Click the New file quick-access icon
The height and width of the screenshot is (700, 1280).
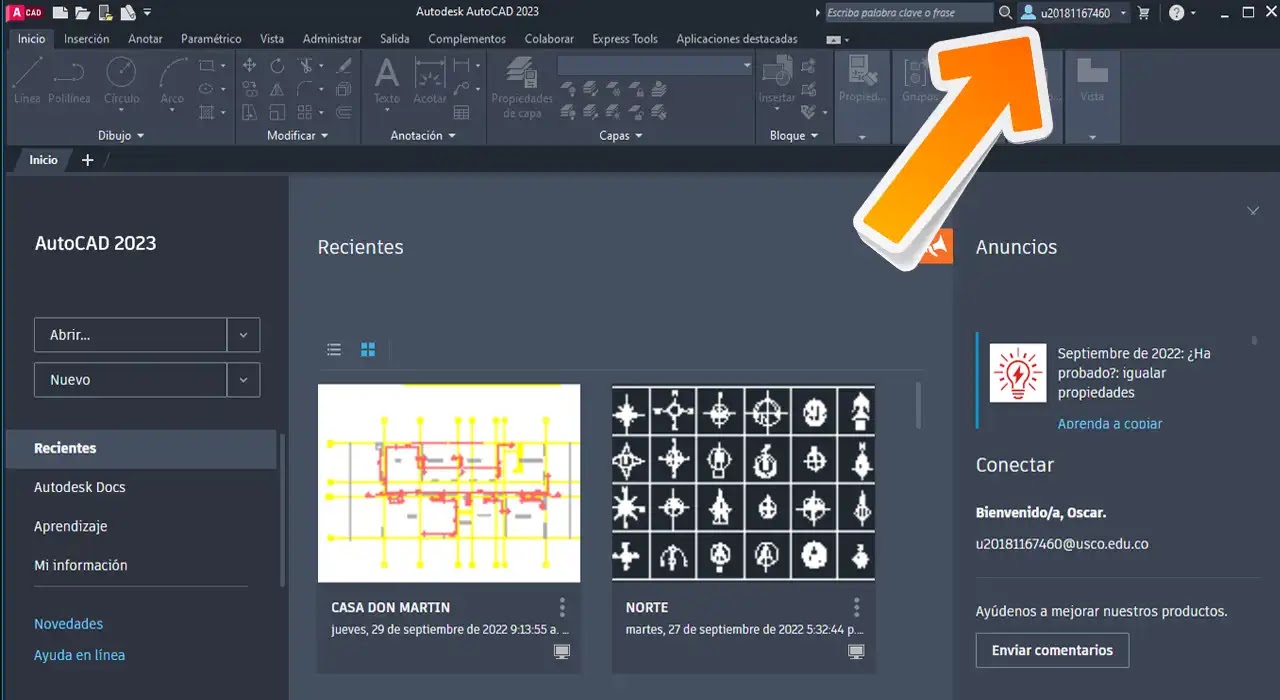pyautogui.click(x=60, y=12)
